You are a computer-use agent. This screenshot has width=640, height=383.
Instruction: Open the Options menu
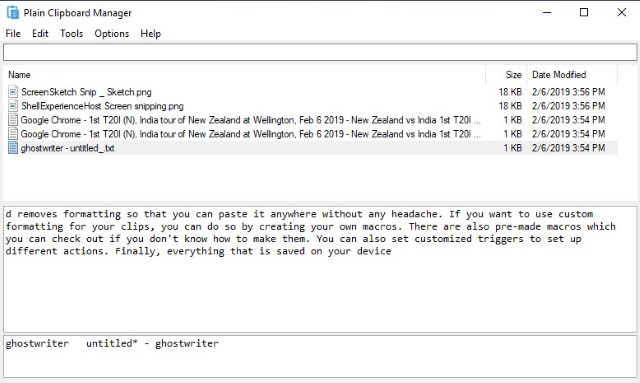[x=112, y=33]
